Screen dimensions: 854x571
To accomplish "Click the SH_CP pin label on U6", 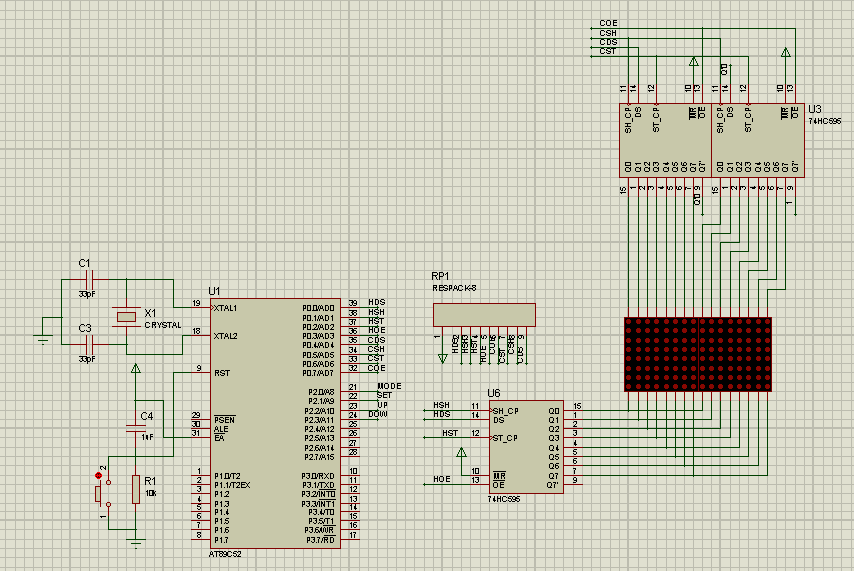I will (x=505, y=411).
